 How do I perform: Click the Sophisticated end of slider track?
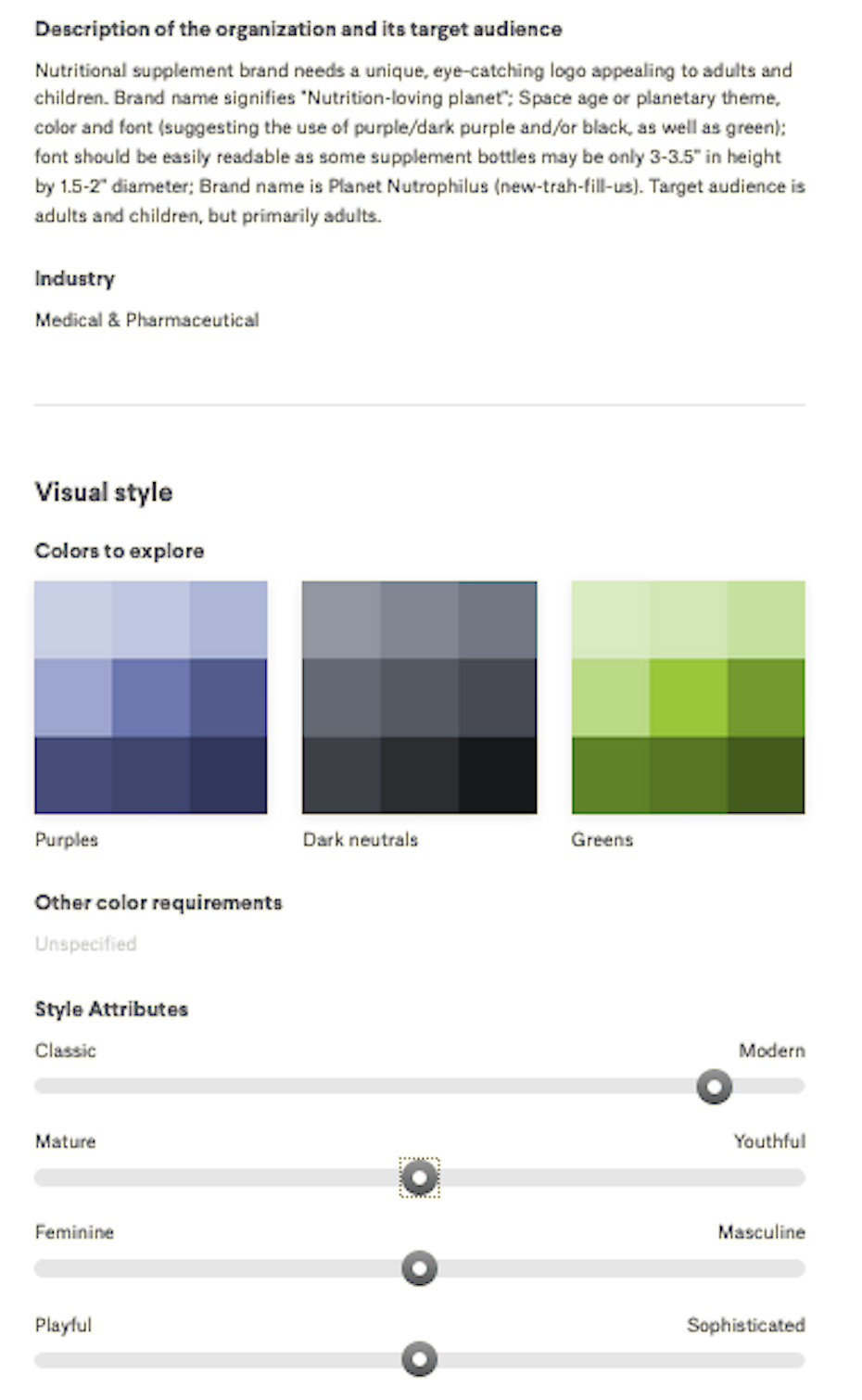coord(792,1359)
